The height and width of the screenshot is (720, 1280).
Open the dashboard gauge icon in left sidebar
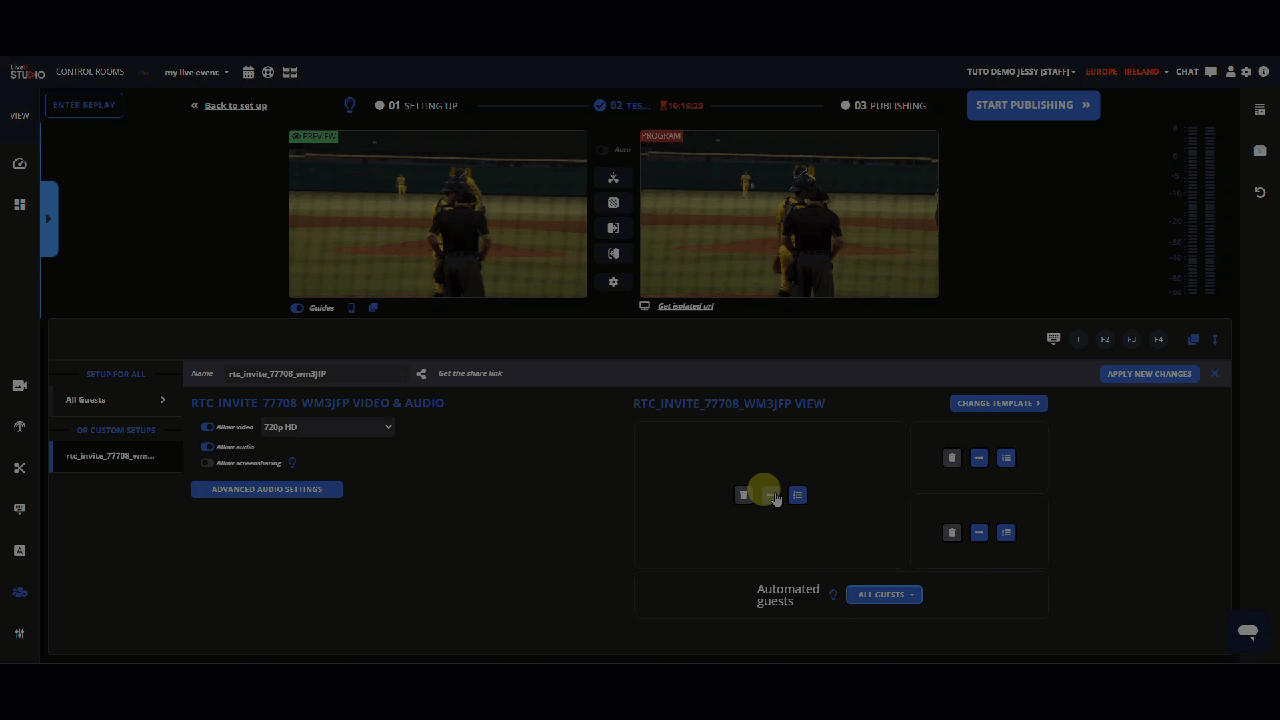[19, 164]
